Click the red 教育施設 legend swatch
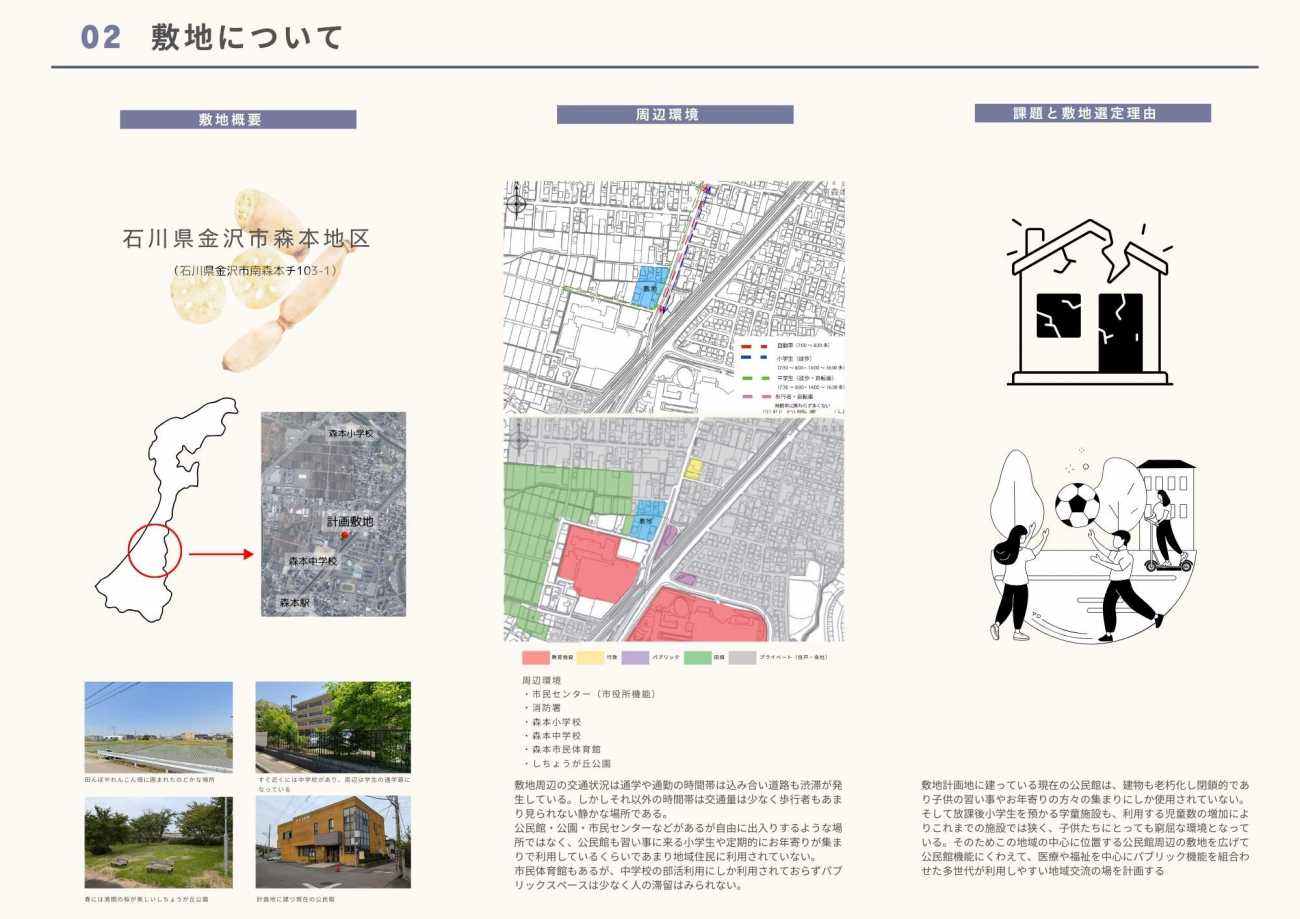Screen dimensions: 1300x919 tap(536, 658)
